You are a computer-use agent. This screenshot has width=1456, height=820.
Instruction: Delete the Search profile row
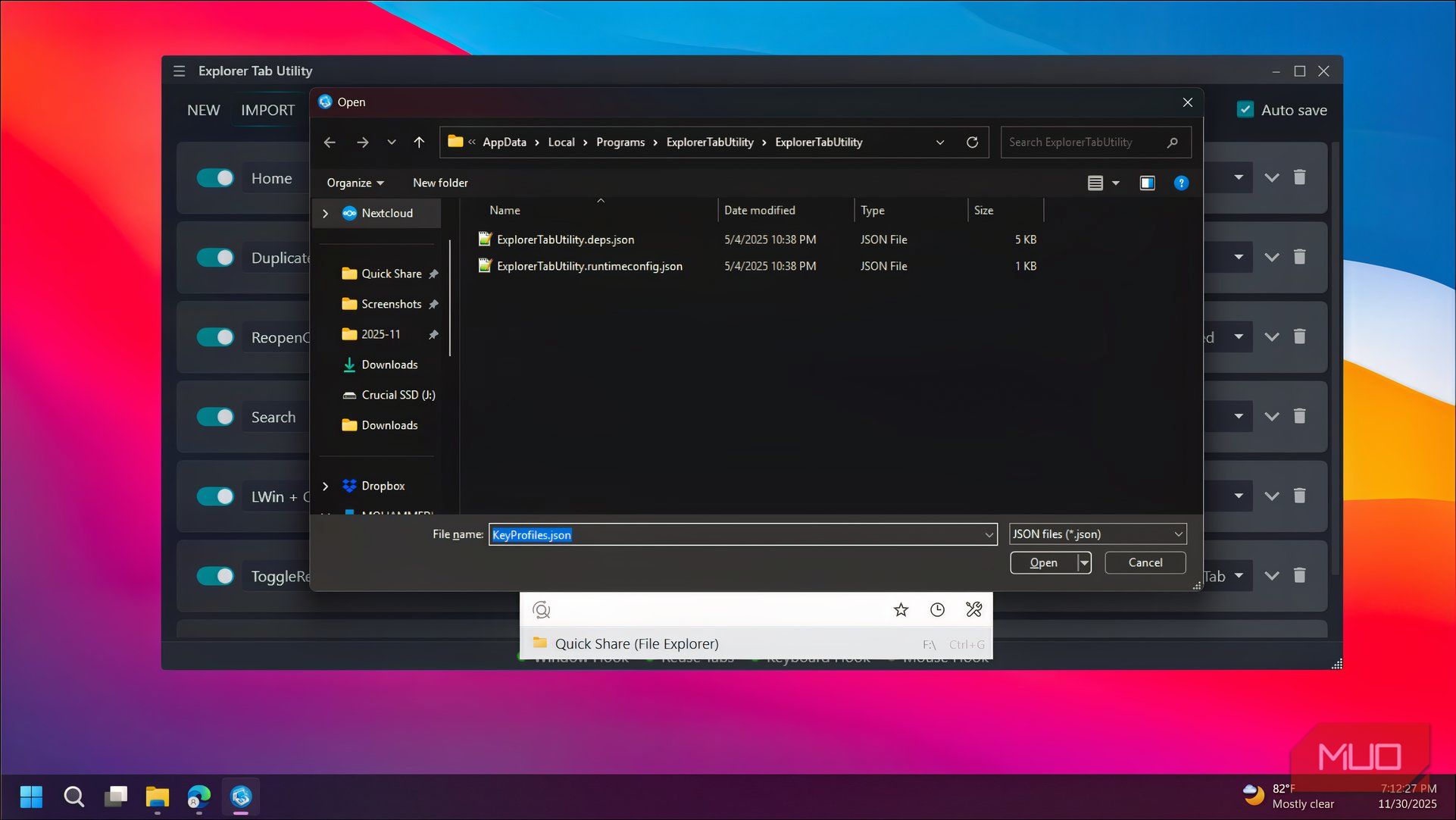pyautogui.click(x=1300, y=416)
